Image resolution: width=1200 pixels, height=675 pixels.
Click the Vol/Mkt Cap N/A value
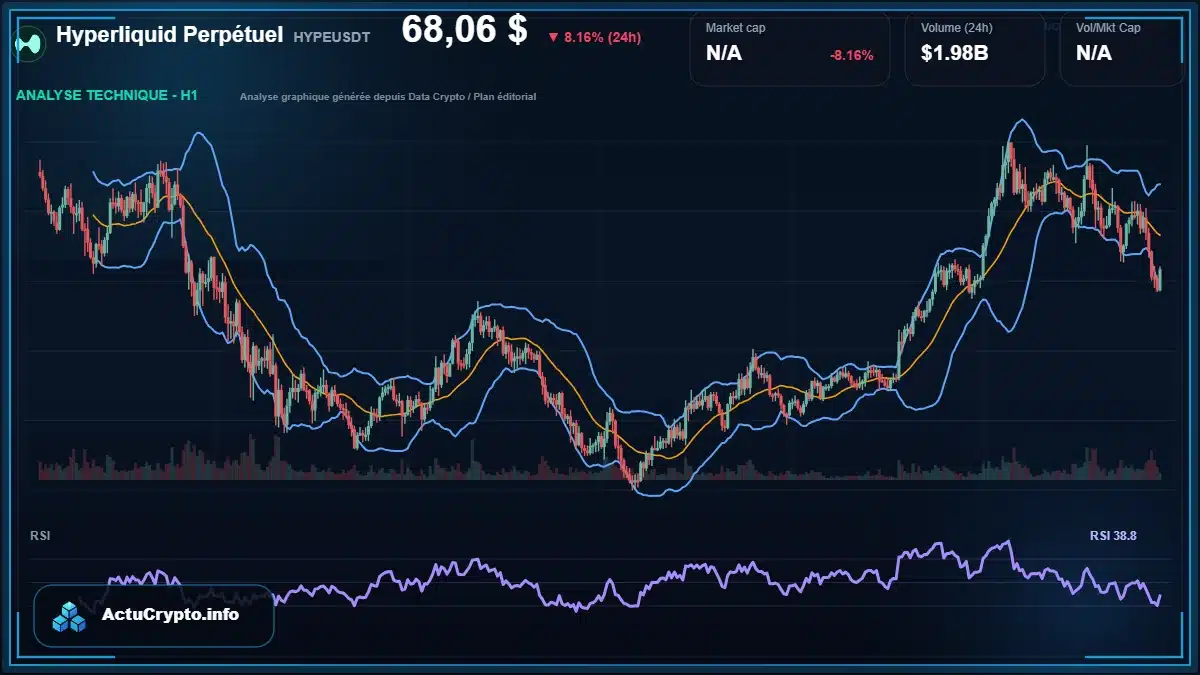pyautogui.click(x=1094, y=53)
